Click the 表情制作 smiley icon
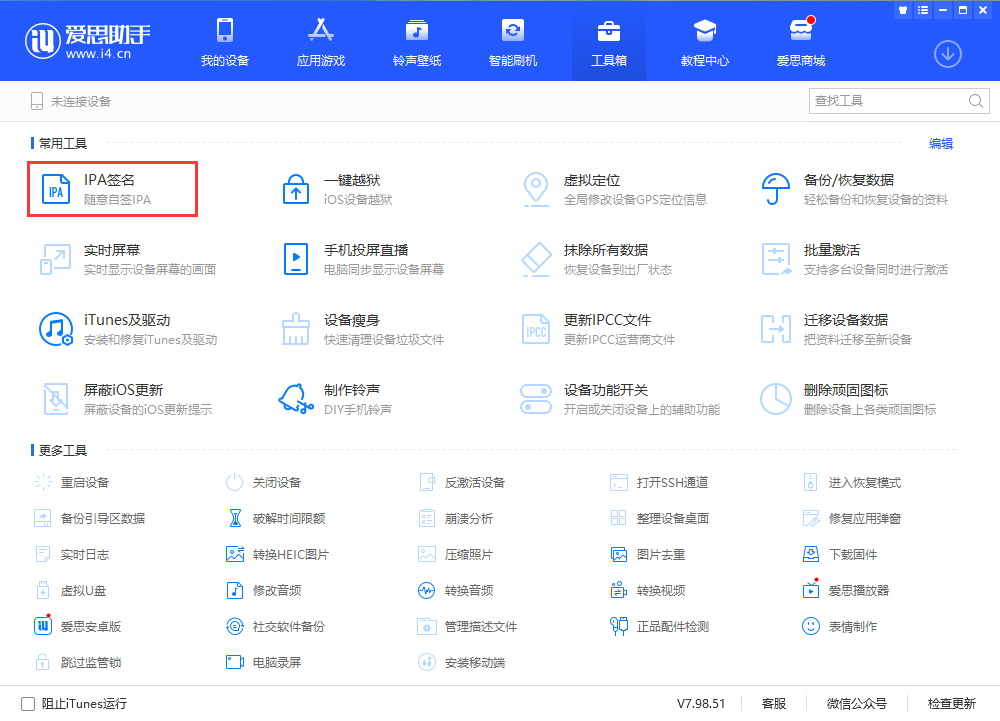The width and height of the screenshot is (1000, 721). [811, 626]
